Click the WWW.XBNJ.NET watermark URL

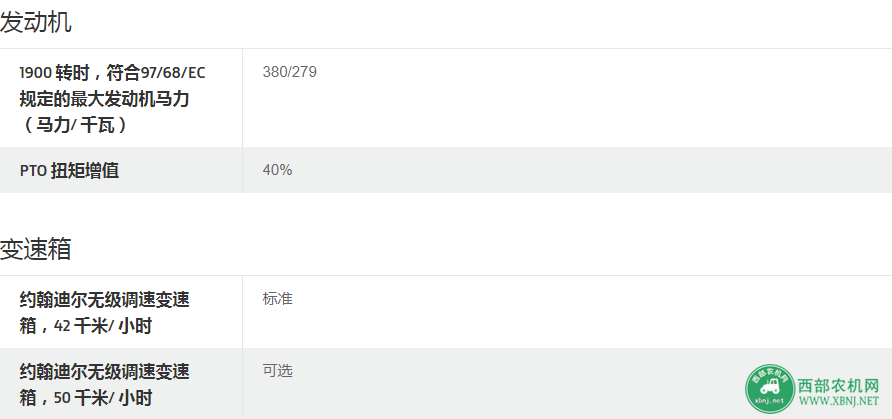pos(839,402)
